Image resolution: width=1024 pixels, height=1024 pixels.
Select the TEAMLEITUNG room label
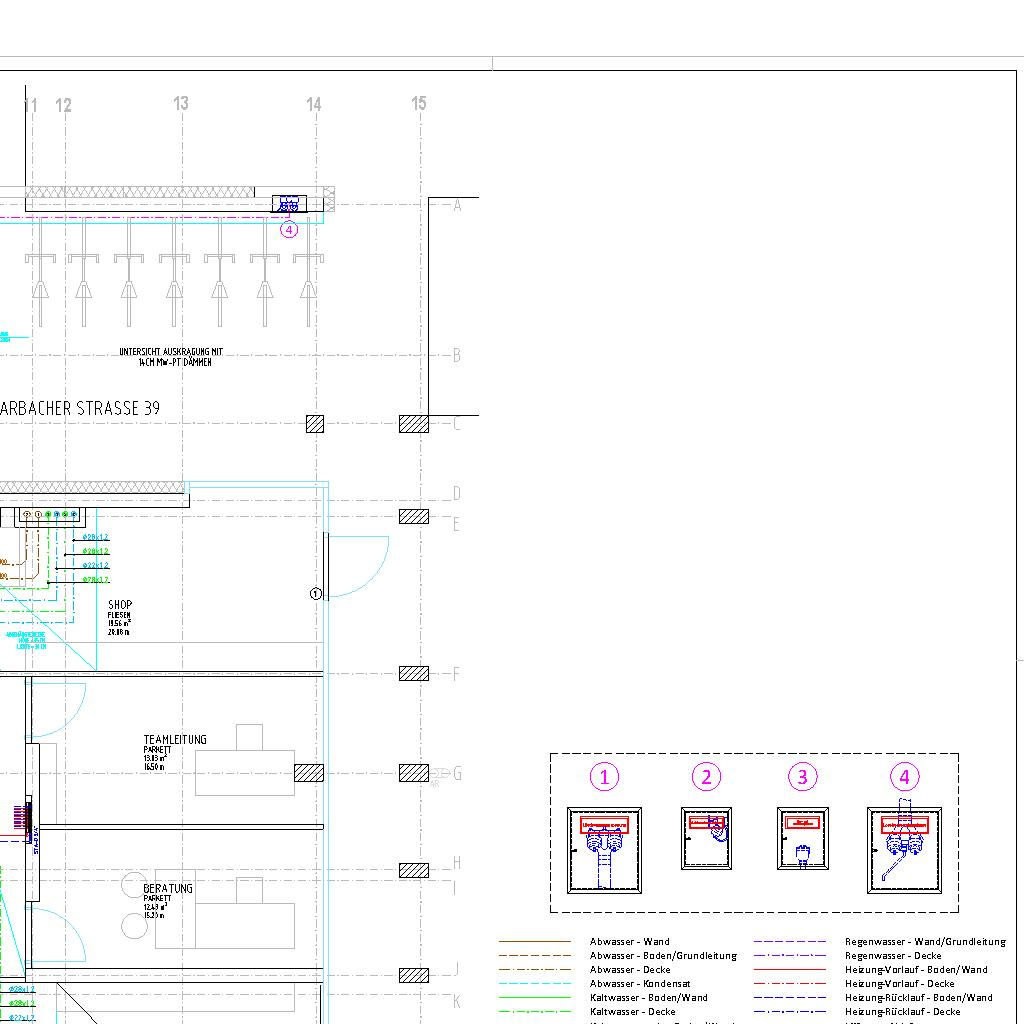[x=175, y=740]
